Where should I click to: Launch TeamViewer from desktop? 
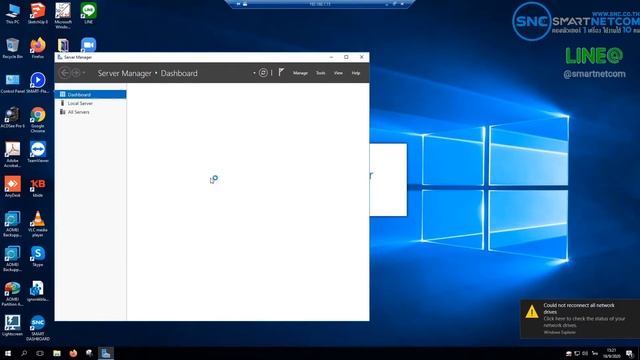pyautogui.click(x=38, y=152)
